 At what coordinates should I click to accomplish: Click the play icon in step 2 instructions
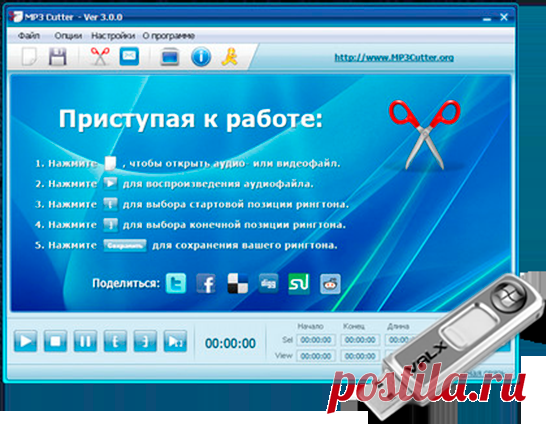click(x=110, y=183)
